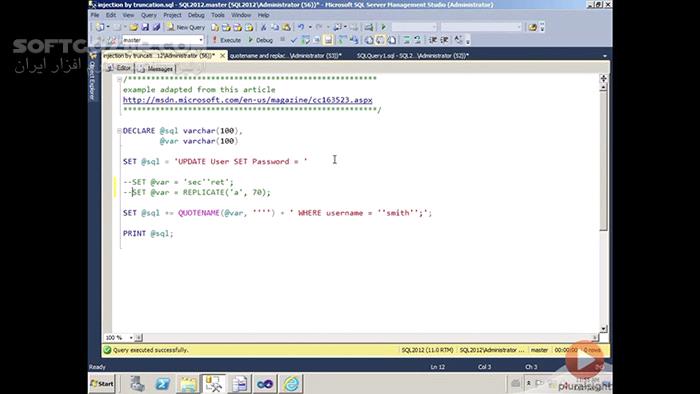This screenshot has width=700, height=394.
Task: Open the Query menu
Action: pyautogui.click(x=149, y=15)
